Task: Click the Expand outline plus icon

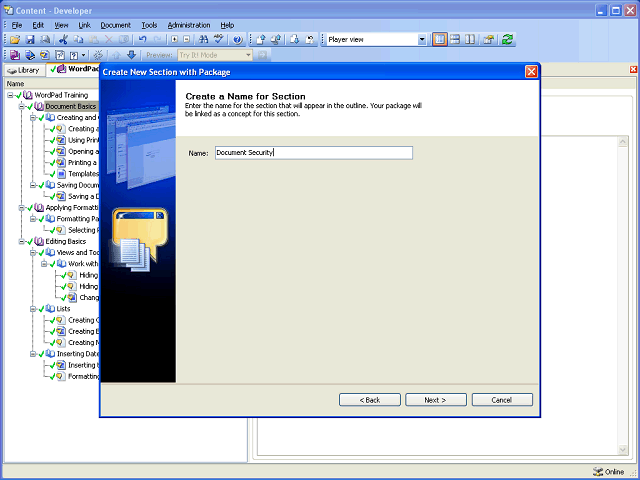Action: [x=175, y=40]
